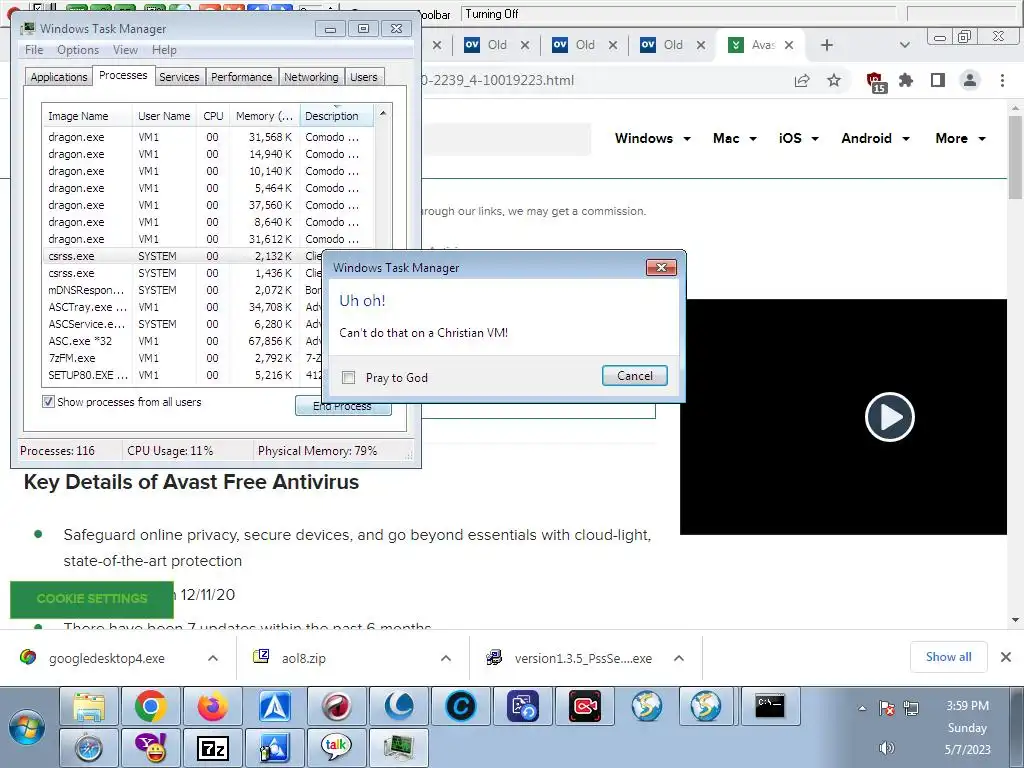The height and width of the screenshot is (768, 1024).
Task: Open the uBlock Origin extension icon
Action: click(x=875, y=81)
